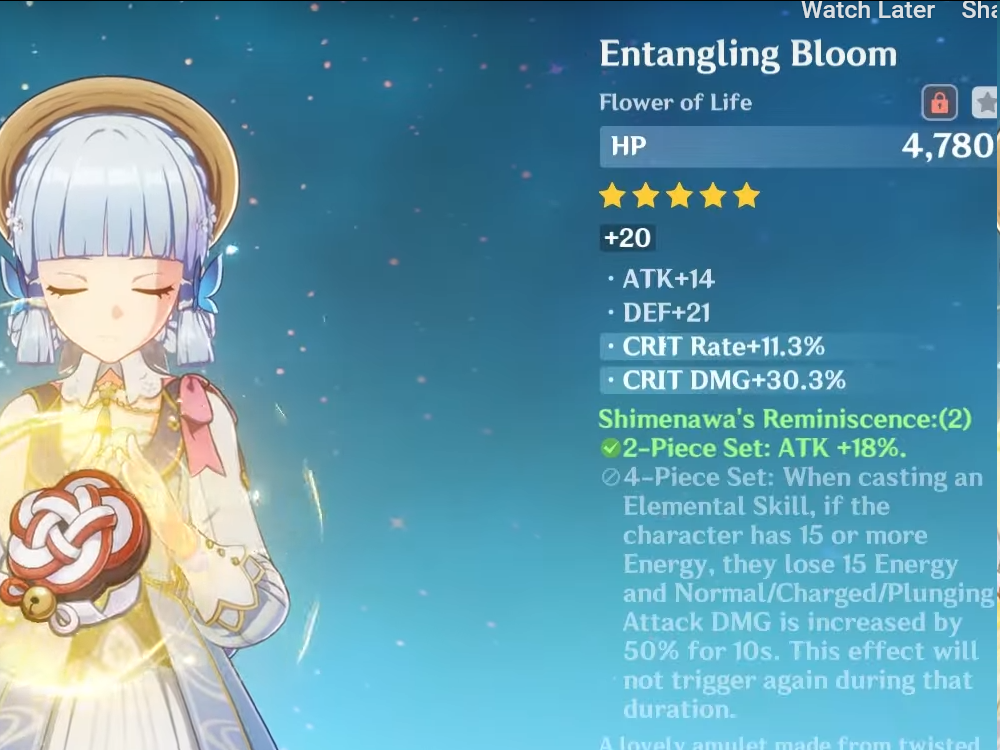Viewport: 1000px width, 750px height.
Task: Toggle the red artifact lock icon
Action: click(x=939, y=102)
